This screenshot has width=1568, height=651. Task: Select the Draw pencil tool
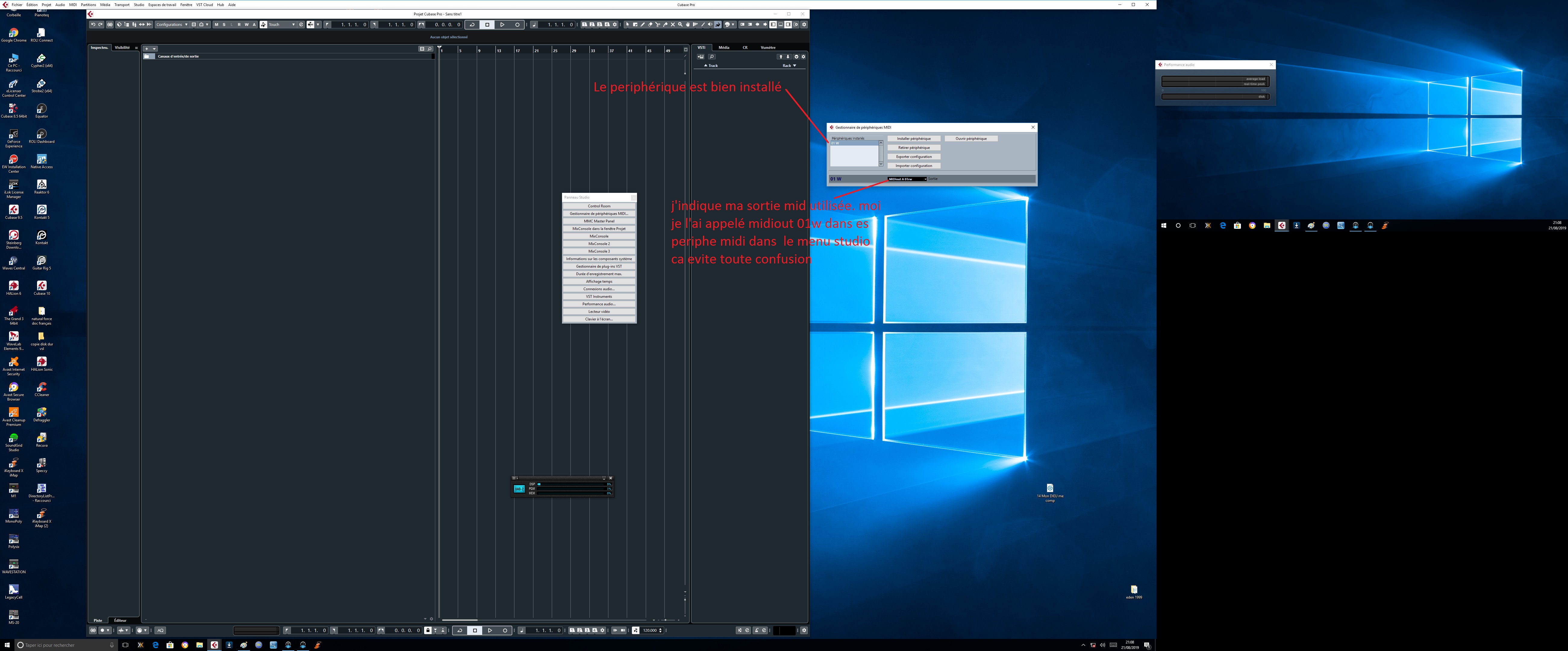pos(643,24)
